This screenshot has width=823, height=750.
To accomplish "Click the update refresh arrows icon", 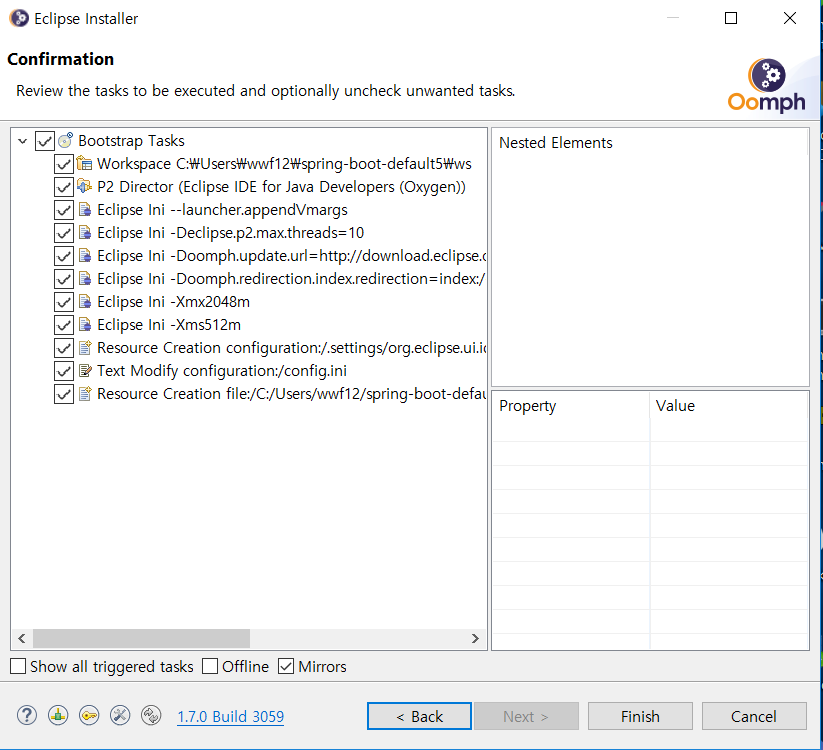I will pyautogui.click(x=151, y=715).
